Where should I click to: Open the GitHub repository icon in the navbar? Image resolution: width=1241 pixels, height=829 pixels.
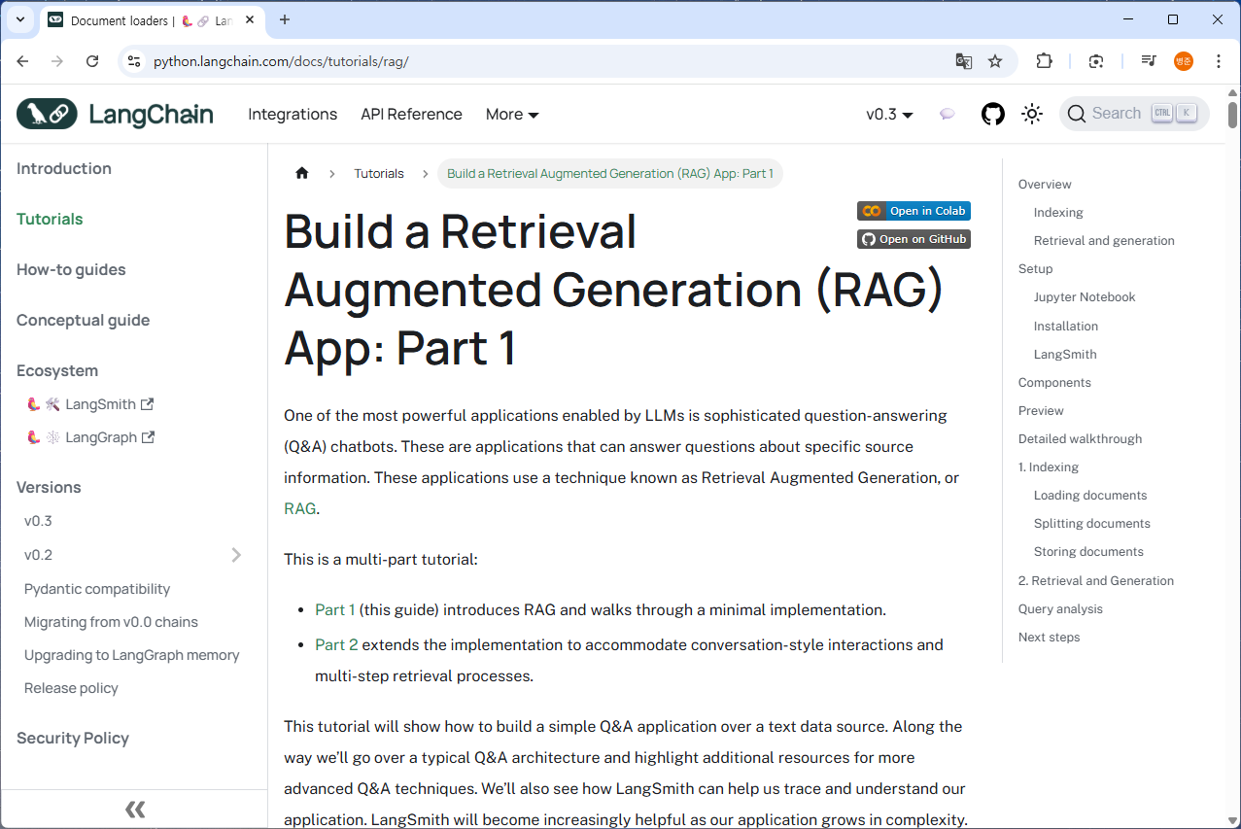point(992,114)
